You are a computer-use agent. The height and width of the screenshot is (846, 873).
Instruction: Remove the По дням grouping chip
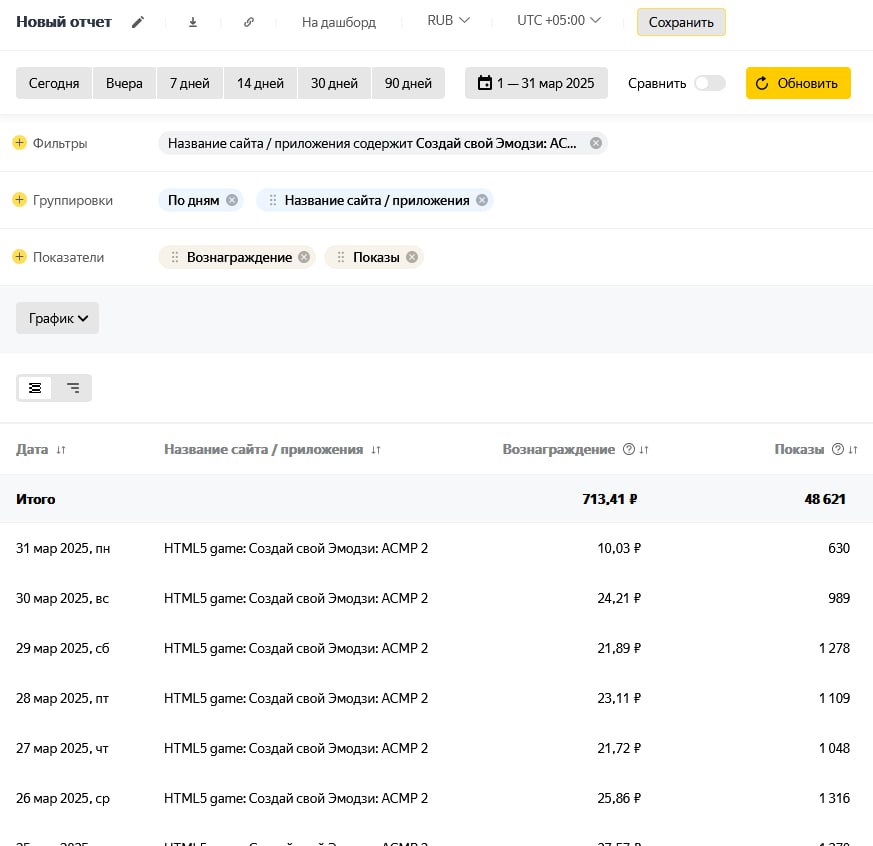point(232,200)
